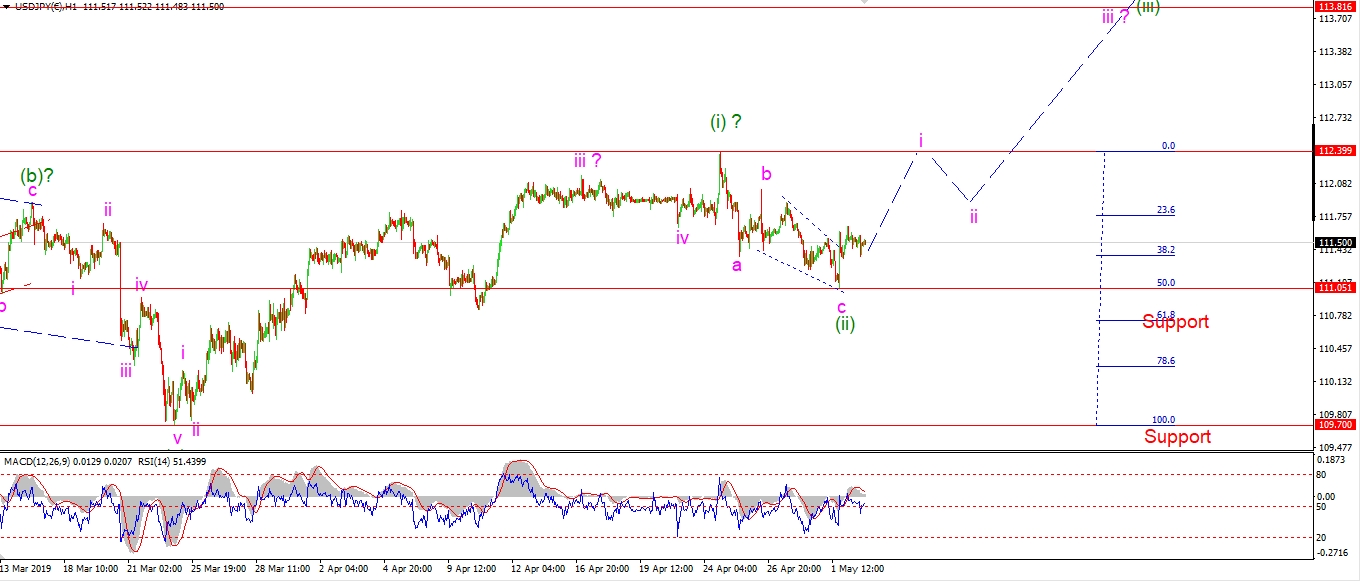This screenshot has height=581, width=1361.
Task: Select the Support text near 61.8 level
Action: click(1176, 322)
